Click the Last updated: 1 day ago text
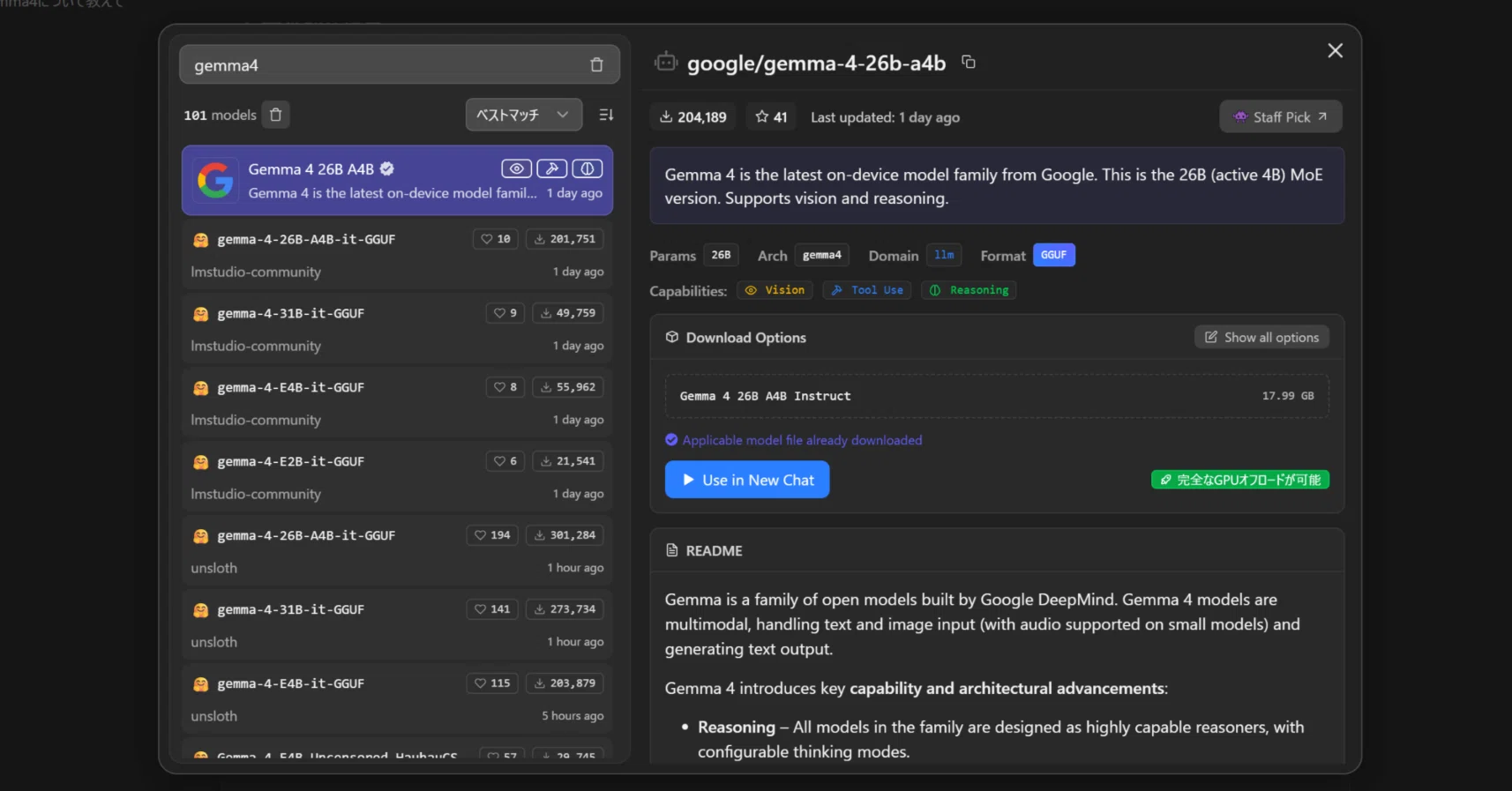Image resolution: width=1512 pixels, height=791 pixels. click(x=885, y=117)
